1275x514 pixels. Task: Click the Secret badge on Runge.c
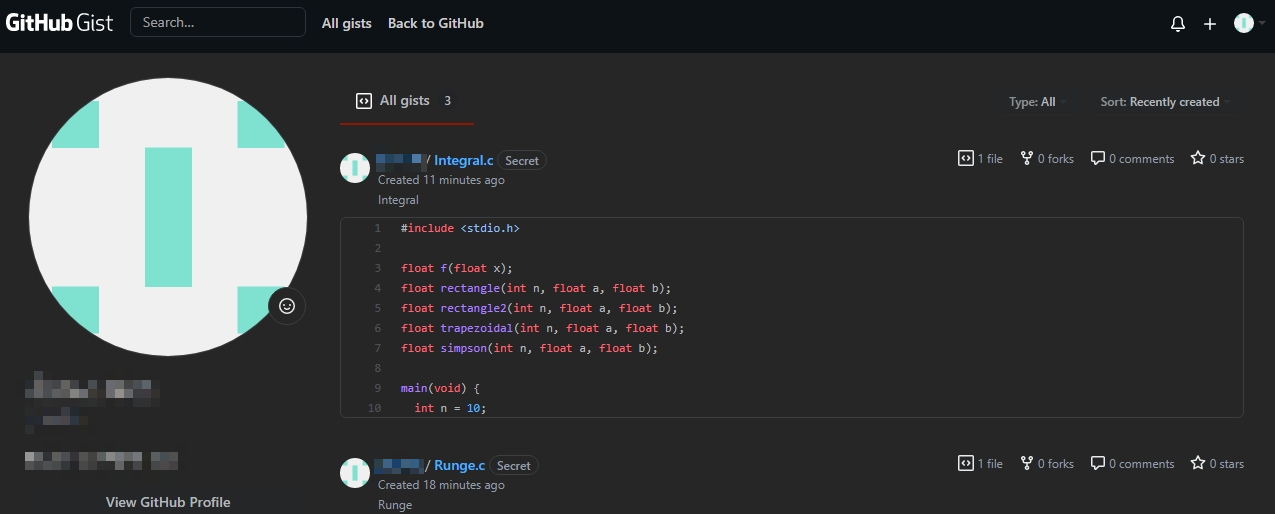tap(514, 466)
